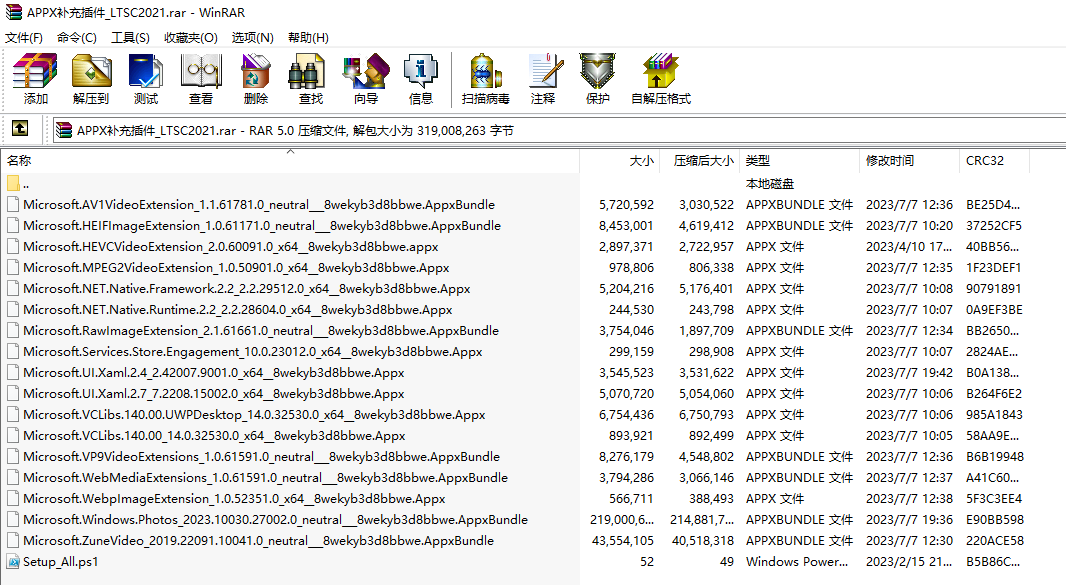Viewport: 1066px width, 585px height.
Task: Go up one level arrow button
Action: click(20, 127)
